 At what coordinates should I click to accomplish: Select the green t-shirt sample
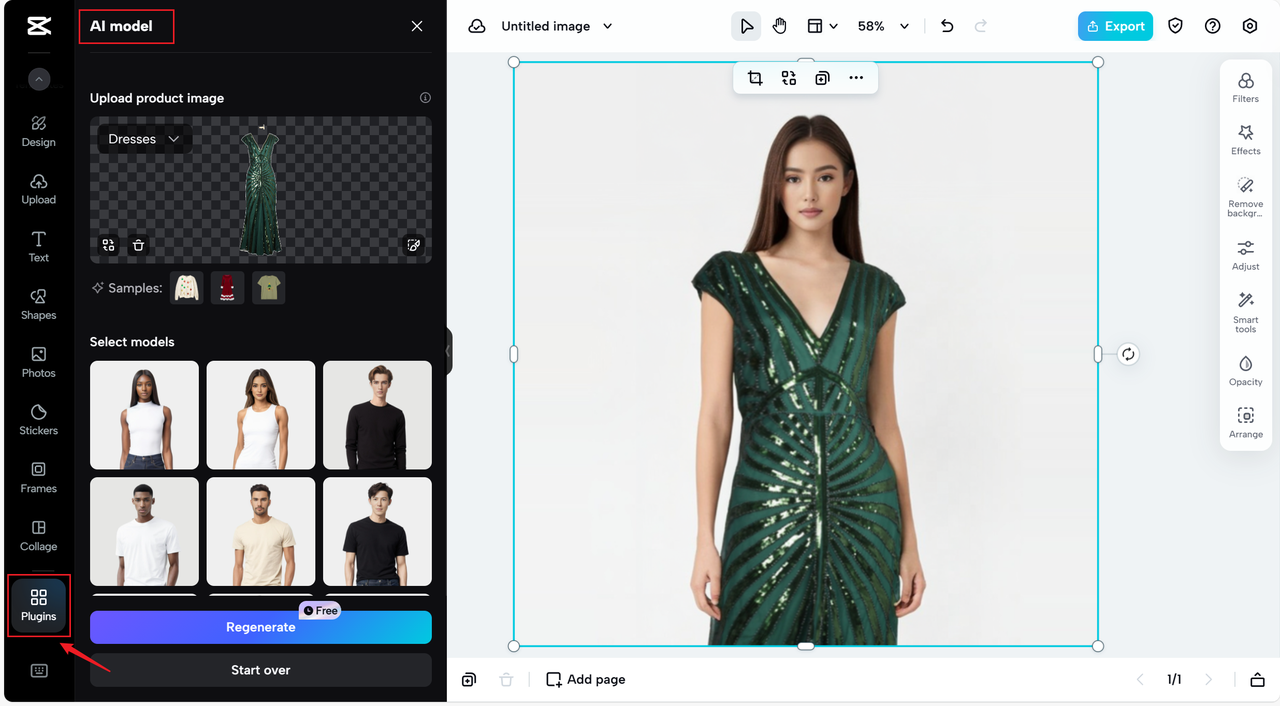pyautogui.click(x=268, y=288)
